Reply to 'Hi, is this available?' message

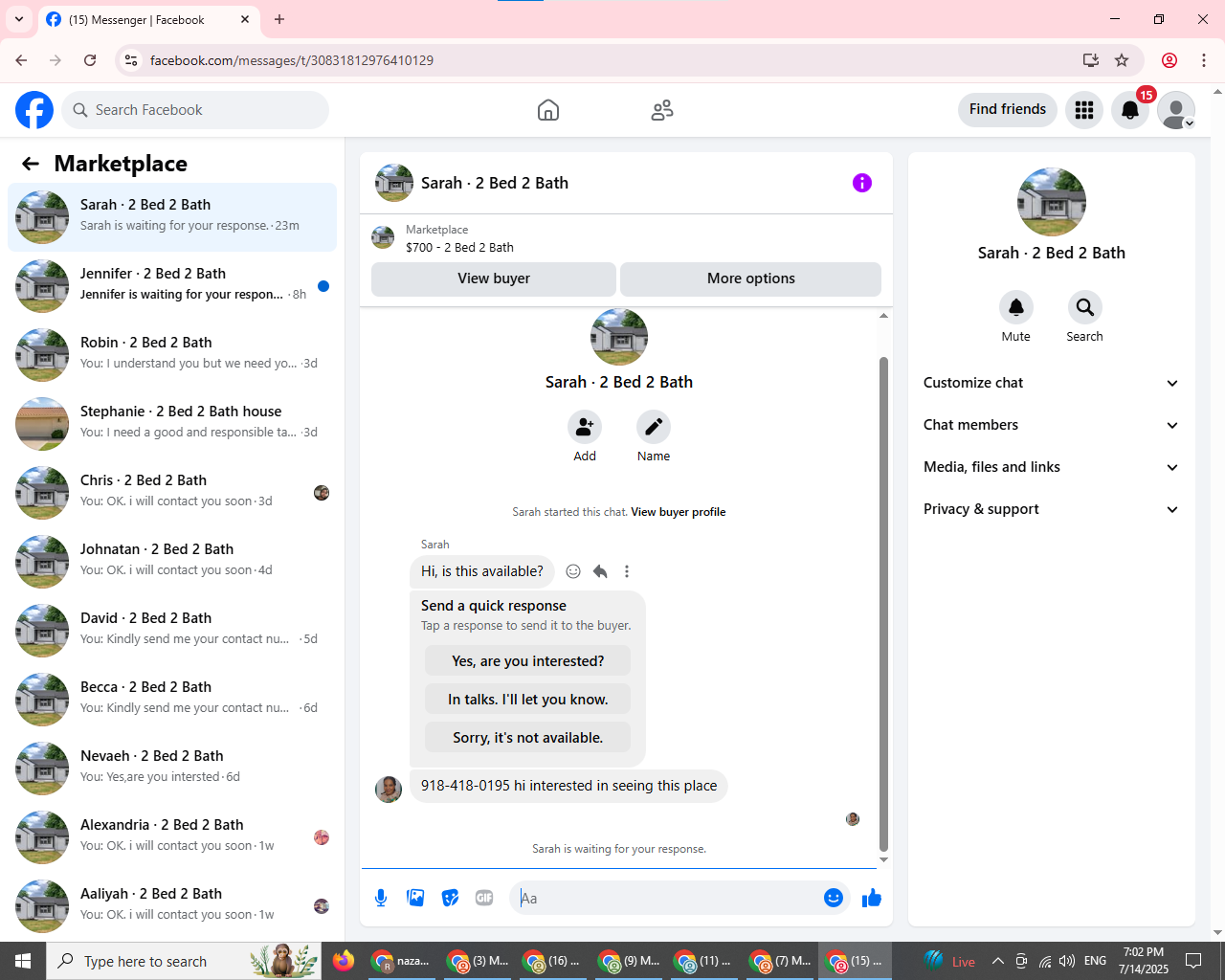(600, 571)
